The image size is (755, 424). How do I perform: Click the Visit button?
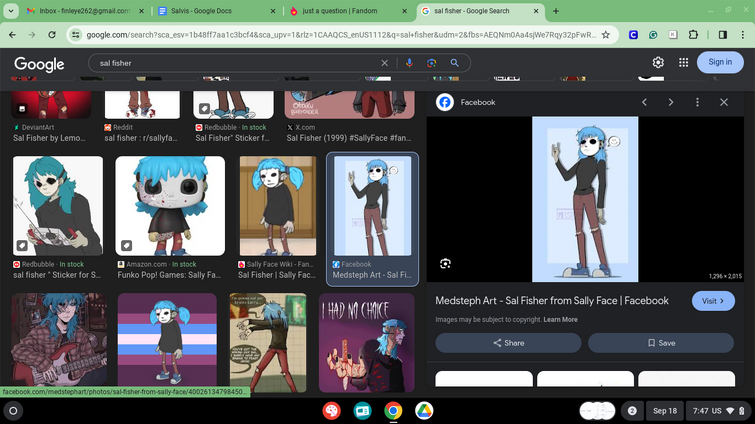(713, 301)
